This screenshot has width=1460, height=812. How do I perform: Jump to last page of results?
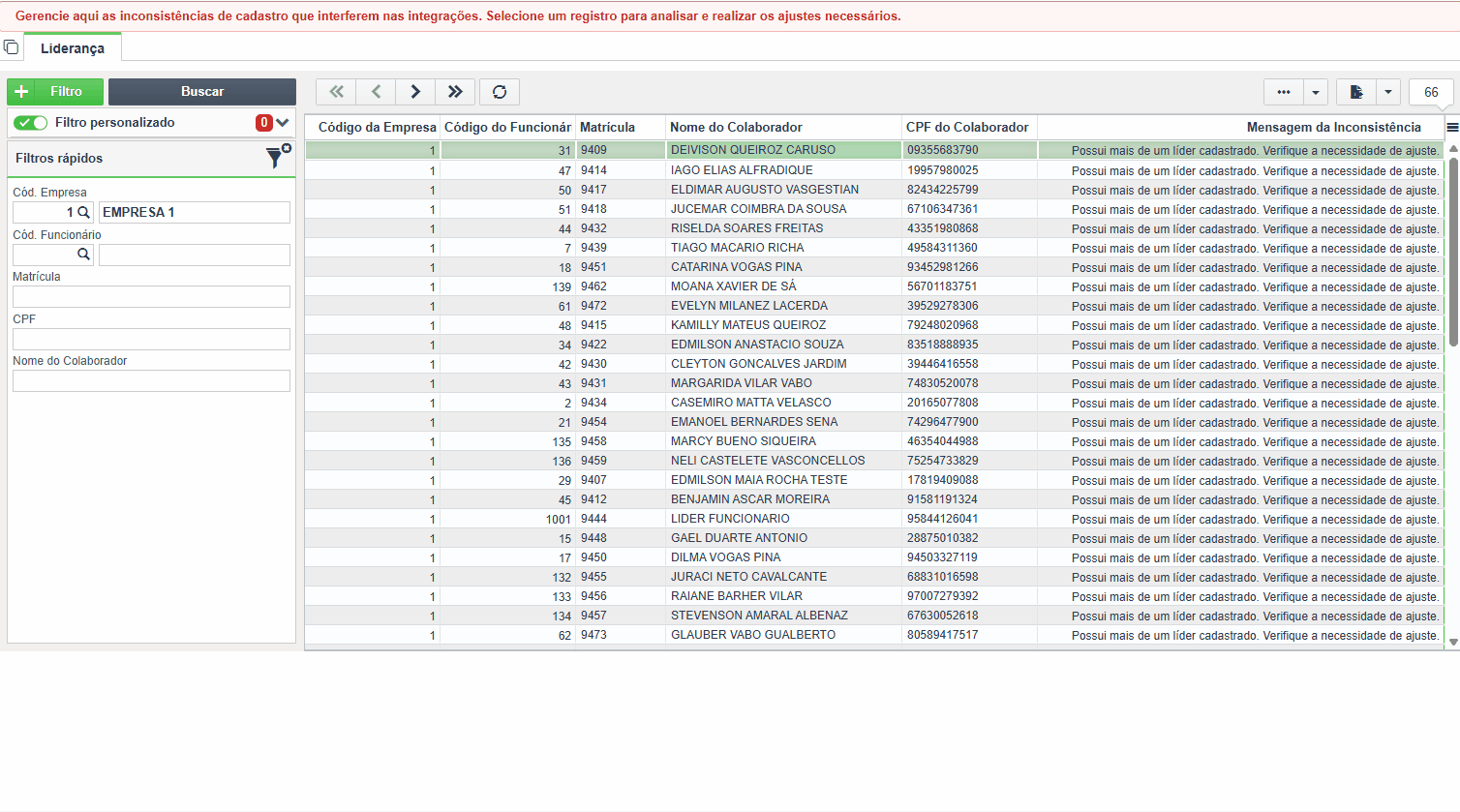(x=455, y=92)
